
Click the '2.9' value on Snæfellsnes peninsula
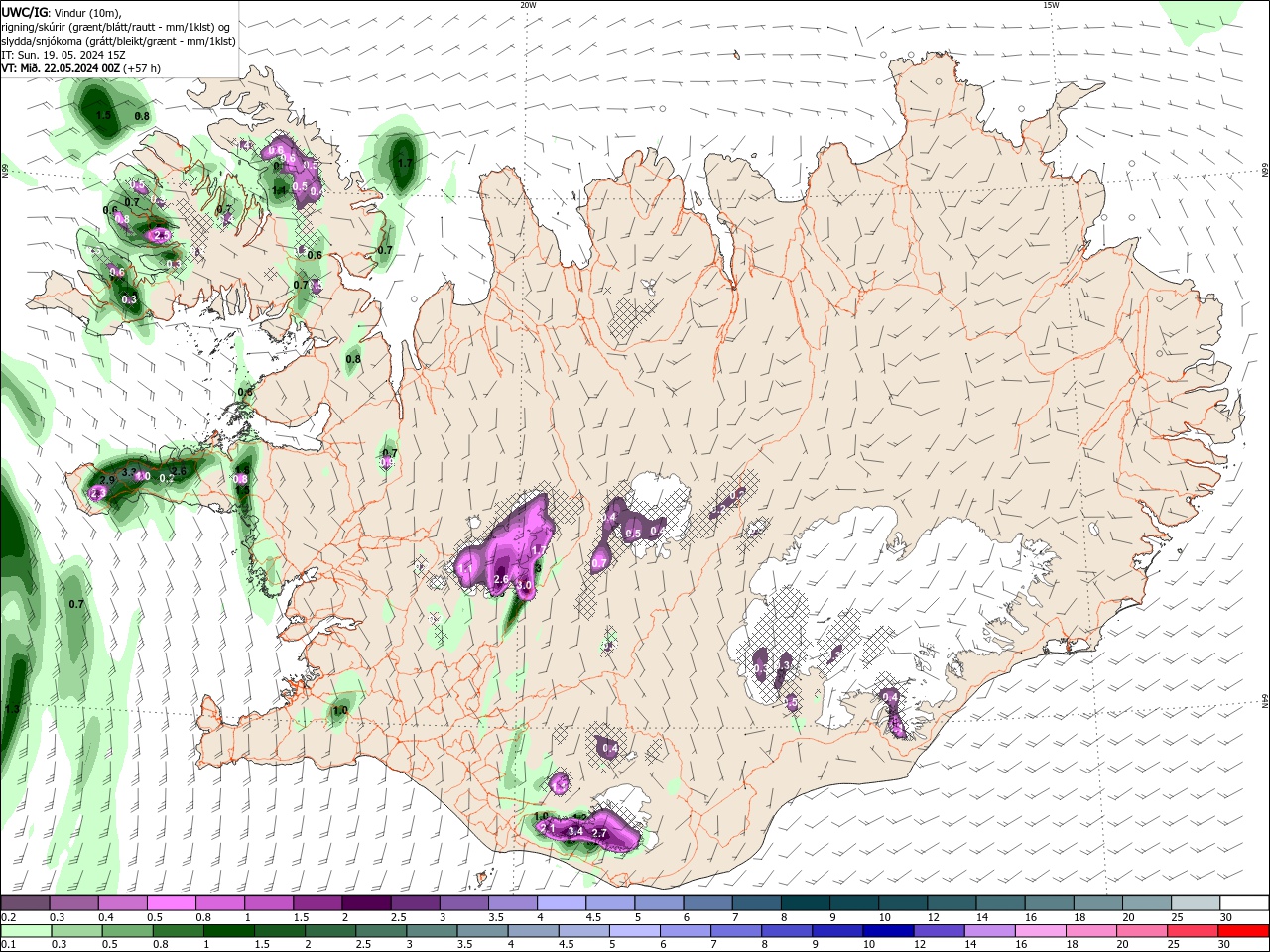(109, 479)
